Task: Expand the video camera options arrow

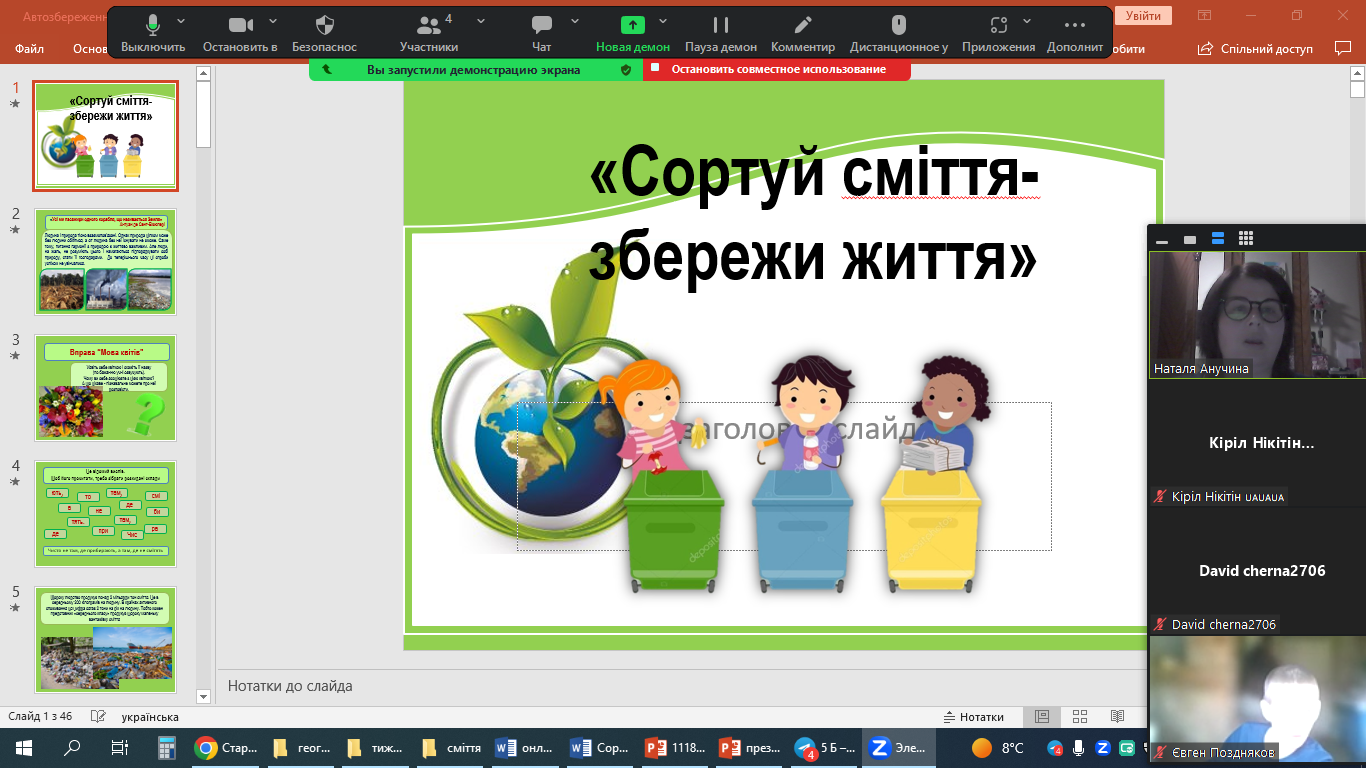Action: (271, 21)
